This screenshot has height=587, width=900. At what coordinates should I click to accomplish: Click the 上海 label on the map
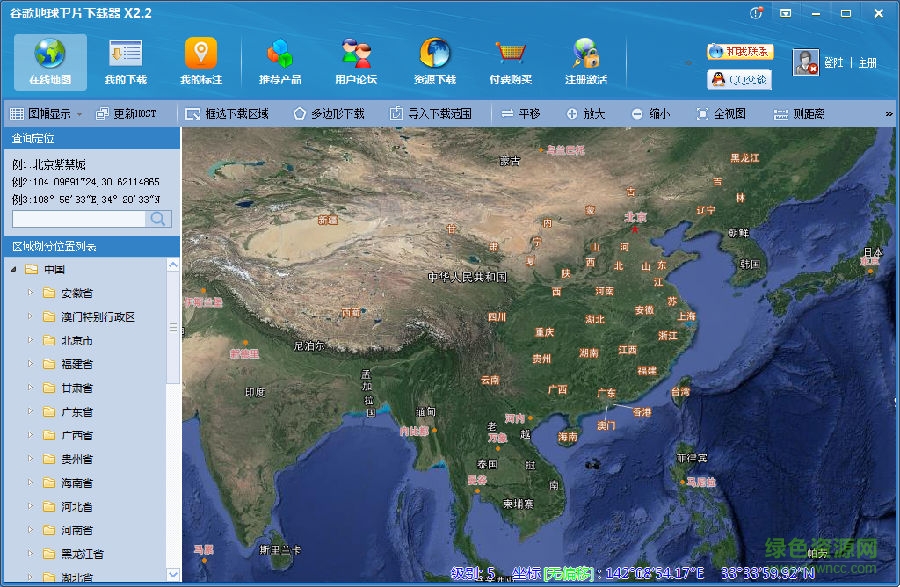686,316
